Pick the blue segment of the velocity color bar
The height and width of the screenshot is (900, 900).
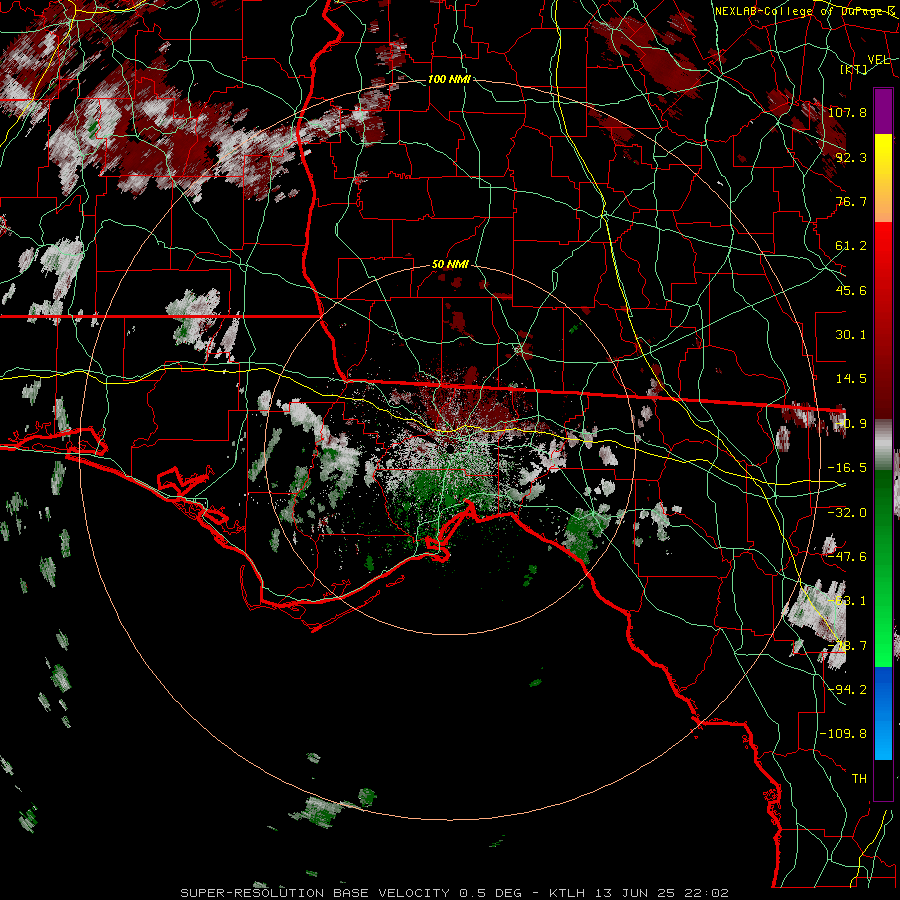(883, 713)
